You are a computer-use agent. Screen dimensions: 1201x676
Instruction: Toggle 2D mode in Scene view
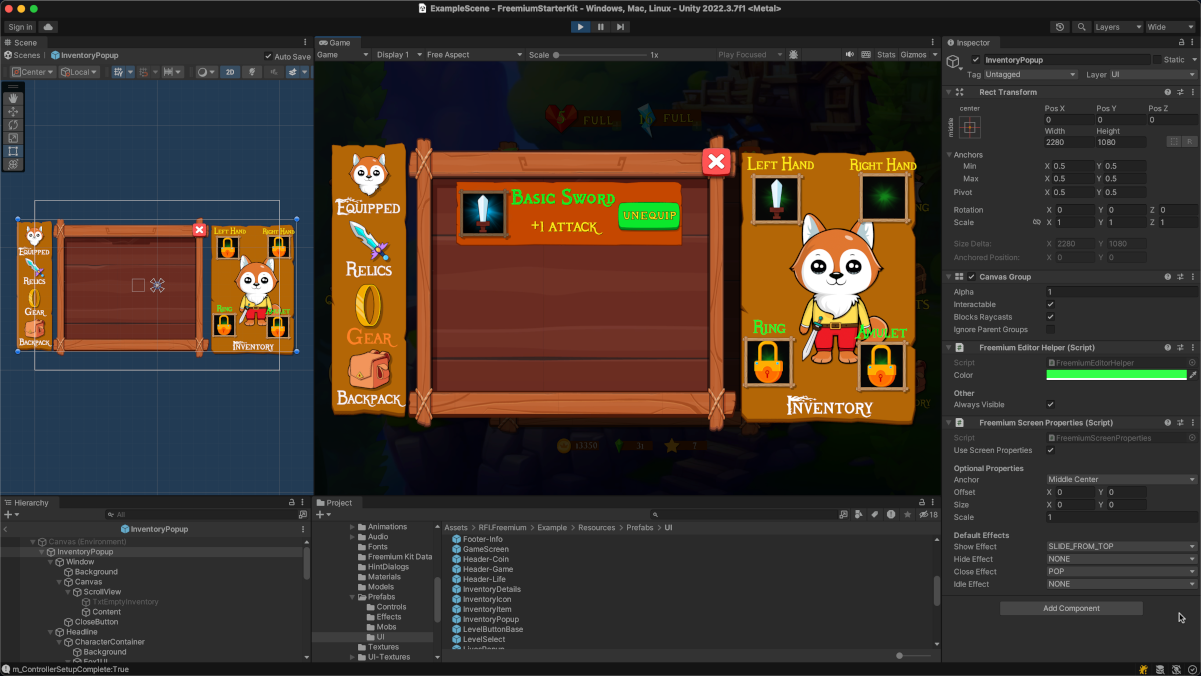pos(229,72)
